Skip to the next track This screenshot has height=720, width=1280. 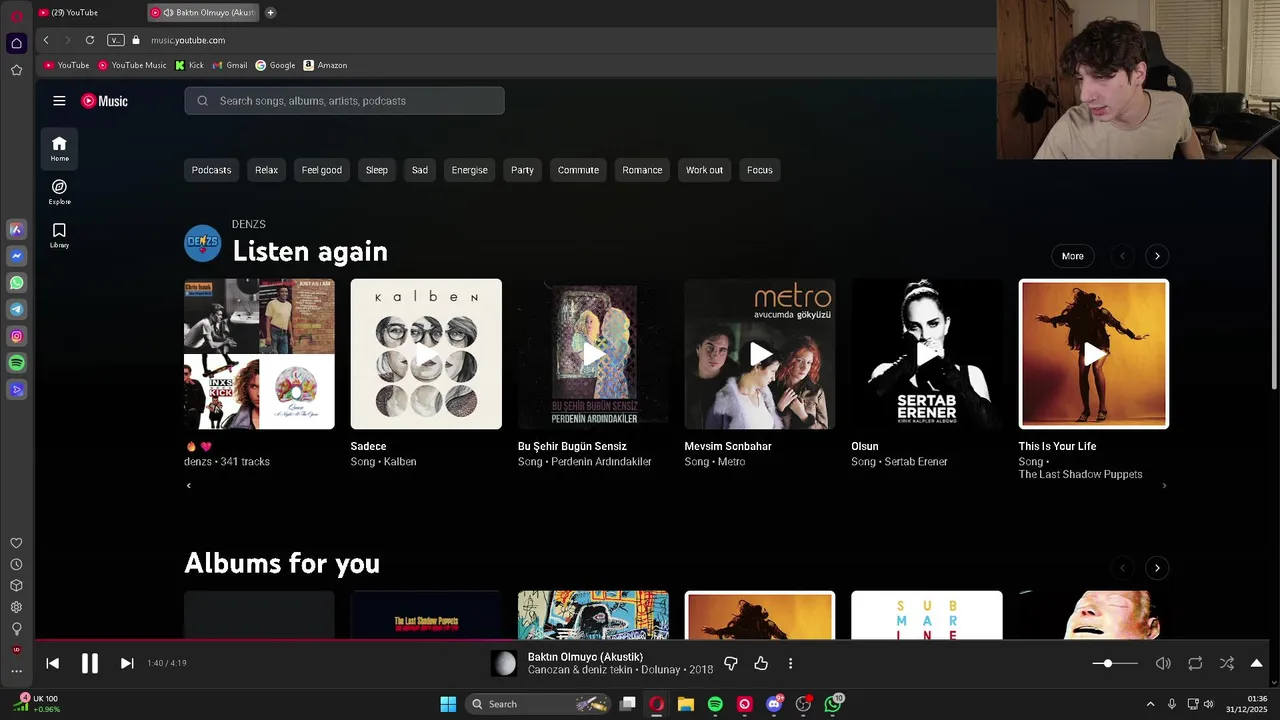coord(127,663)
